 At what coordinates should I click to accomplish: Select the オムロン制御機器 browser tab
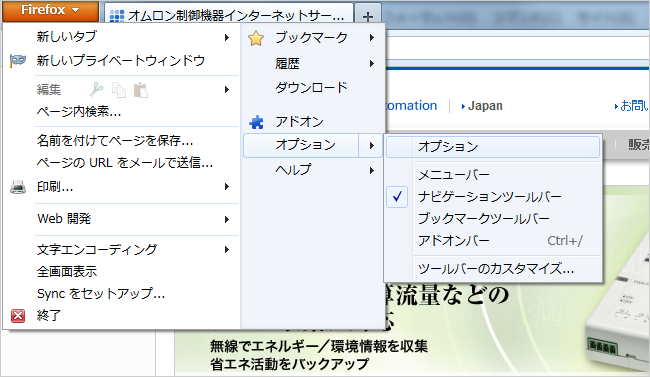[229, 16]
